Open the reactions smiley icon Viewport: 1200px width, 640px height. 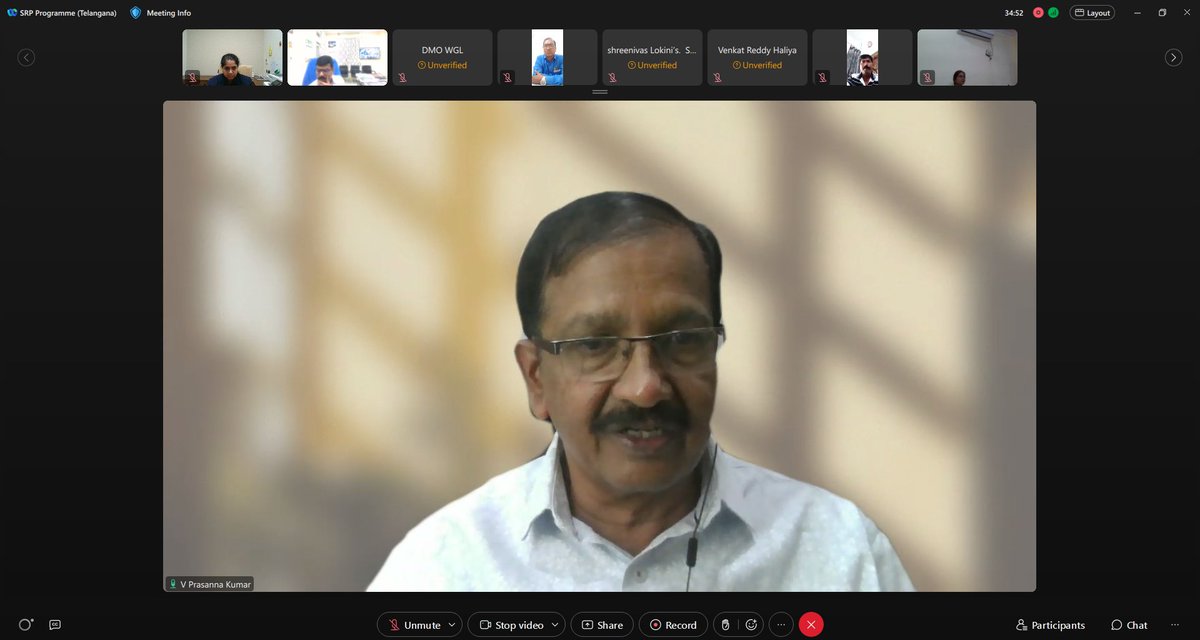tap(751, 625)
